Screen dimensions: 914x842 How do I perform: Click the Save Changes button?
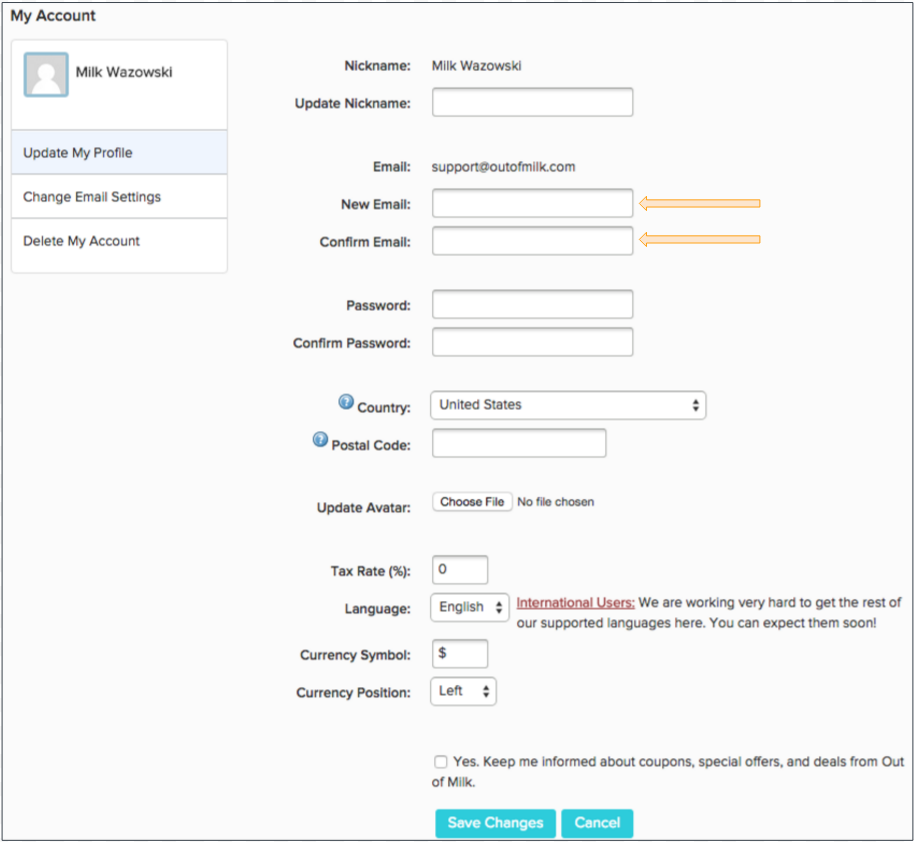coord(495,823)
